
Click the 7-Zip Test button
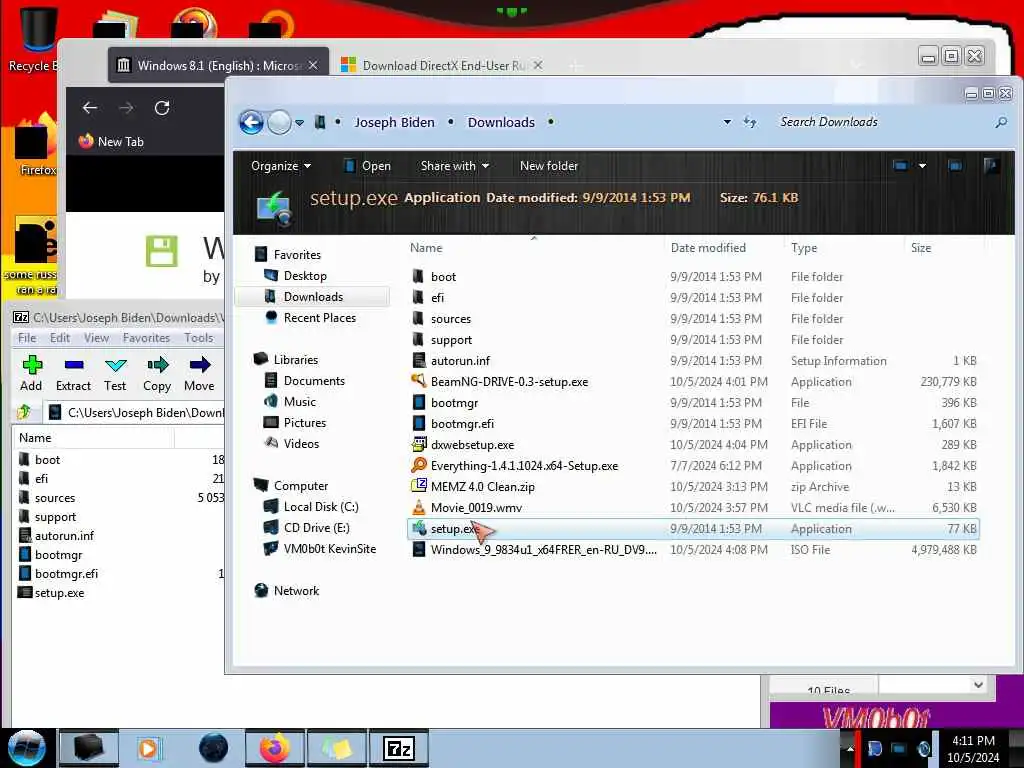point(115,374)
